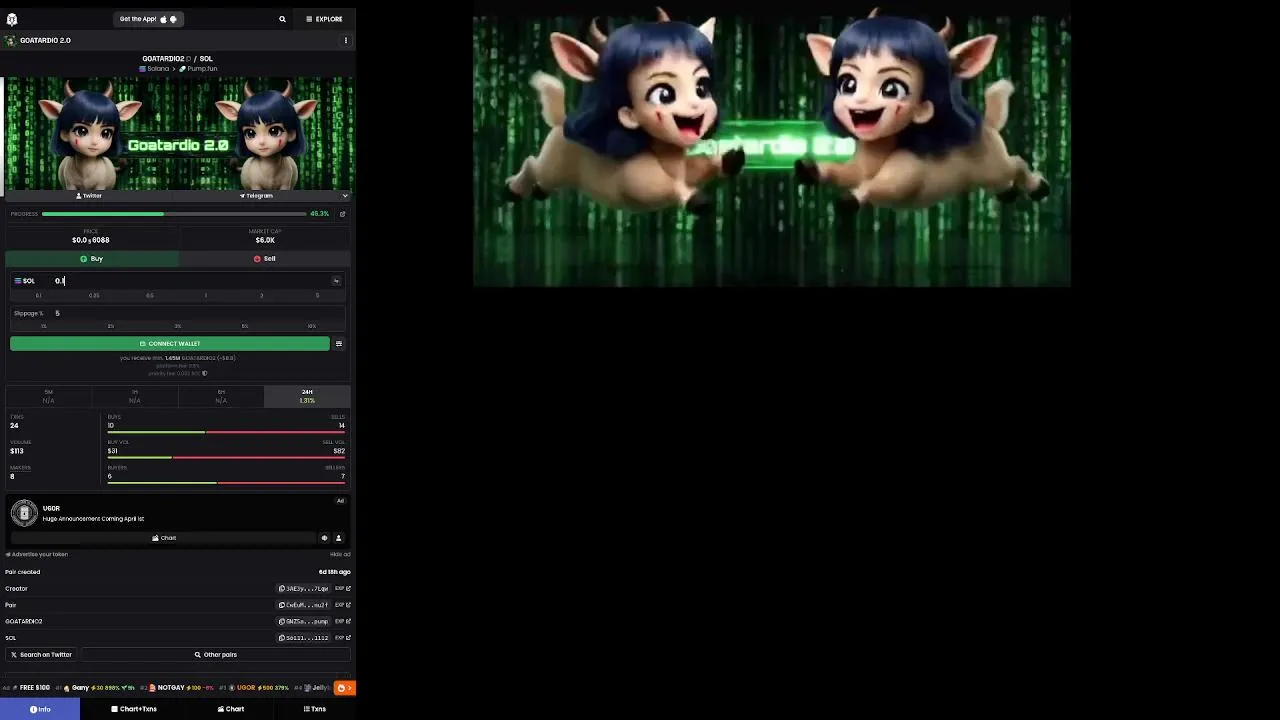Click Other pairs button

tap(216, 655)
